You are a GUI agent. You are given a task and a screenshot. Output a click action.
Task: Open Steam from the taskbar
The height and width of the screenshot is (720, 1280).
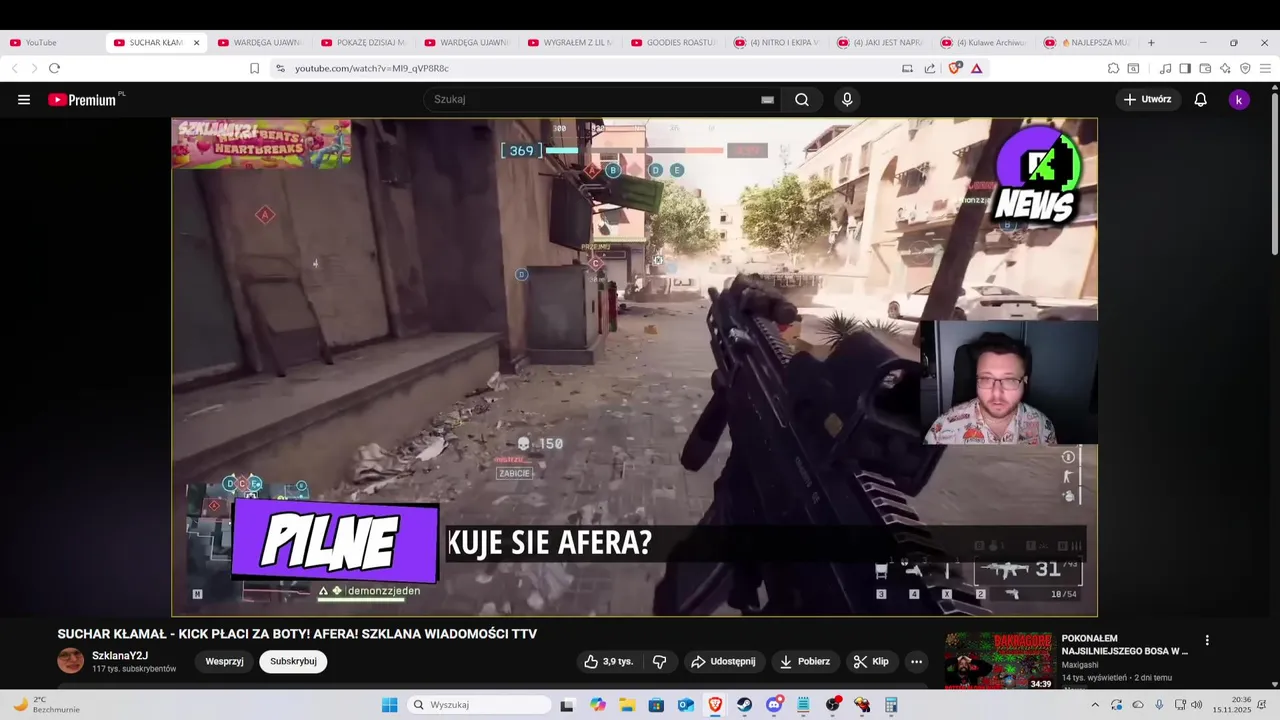[x=744, y=705]
